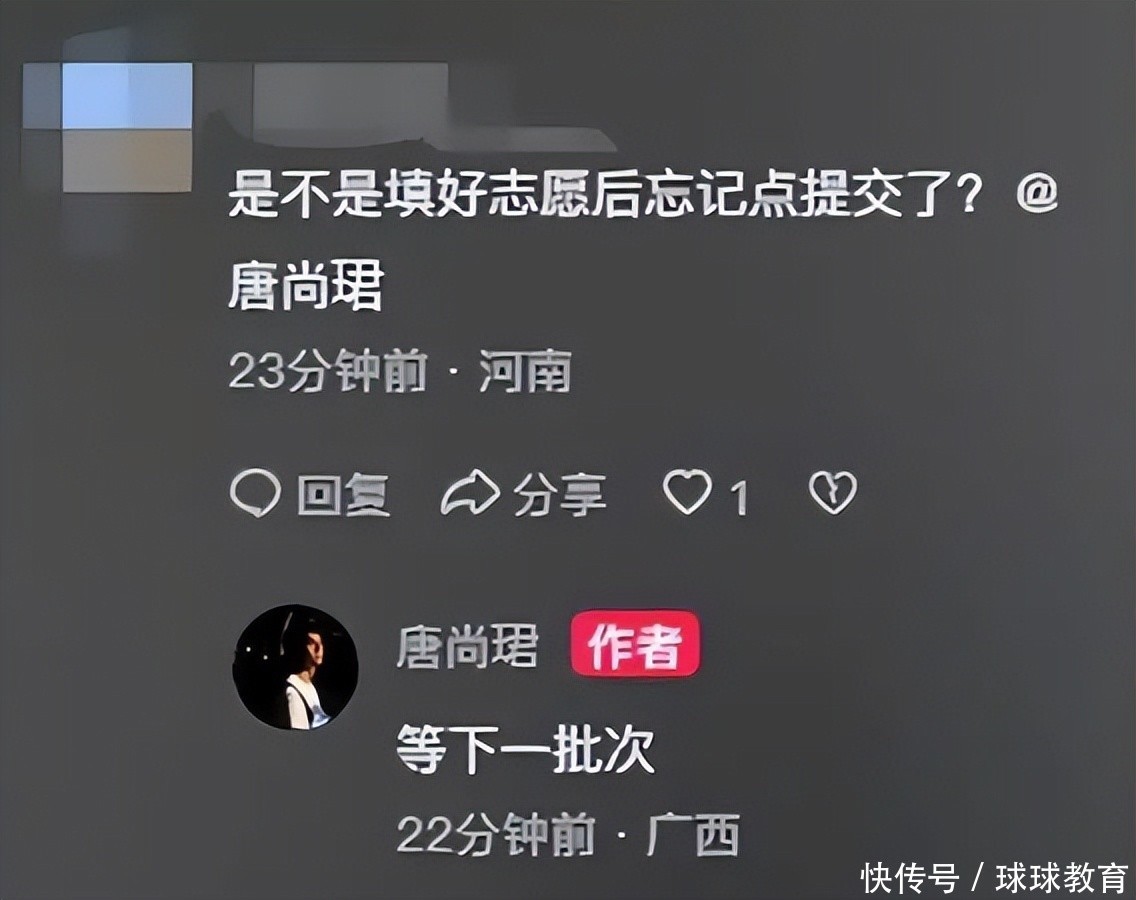Click the 分享 share label
This screenshot has height=900, width=1136.
tap(559, 495)
